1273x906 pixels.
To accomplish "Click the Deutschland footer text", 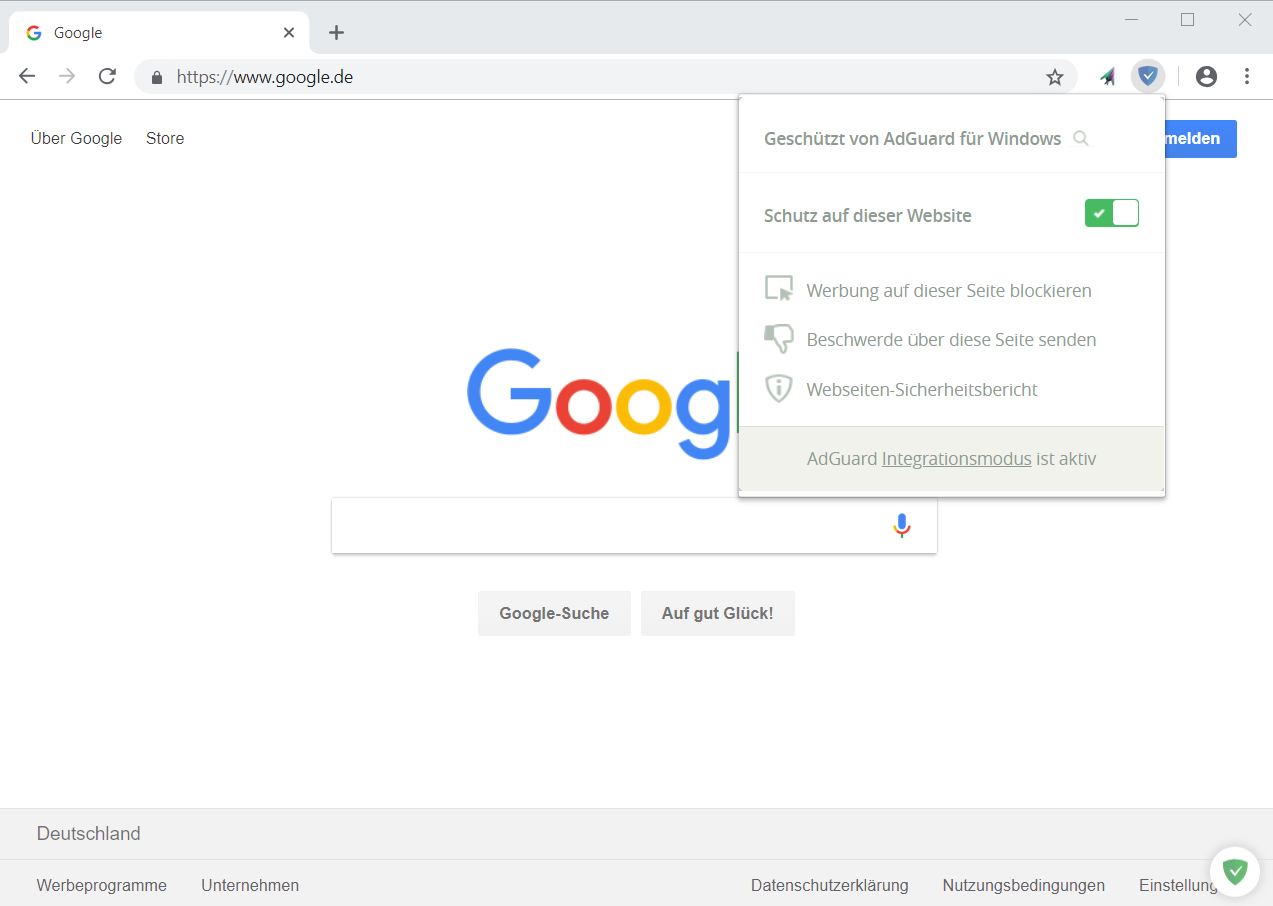I will click(89, 834).
